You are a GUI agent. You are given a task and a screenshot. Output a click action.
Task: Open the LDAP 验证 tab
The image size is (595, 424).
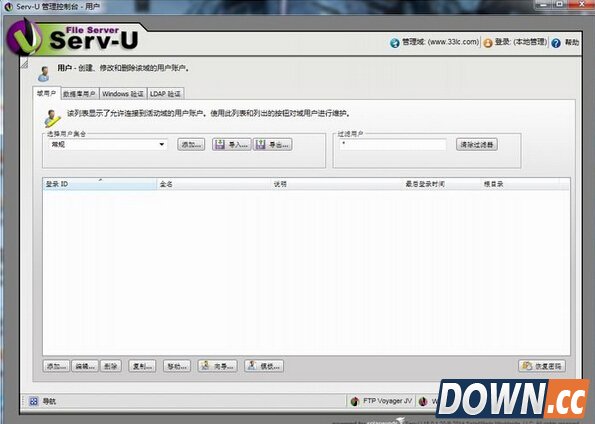[x=165, y=94]
